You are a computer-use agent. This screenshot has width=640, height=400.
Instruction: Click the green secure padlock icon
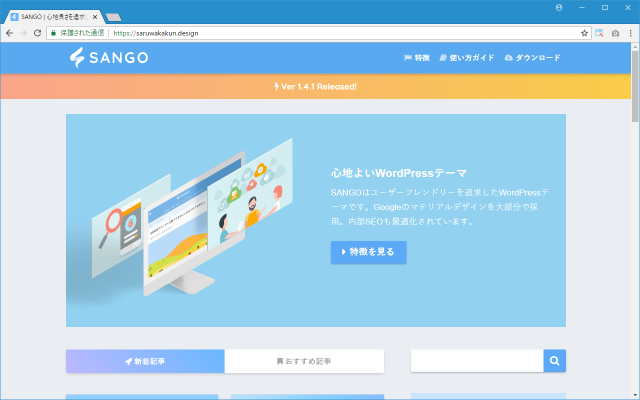(53, 33)
